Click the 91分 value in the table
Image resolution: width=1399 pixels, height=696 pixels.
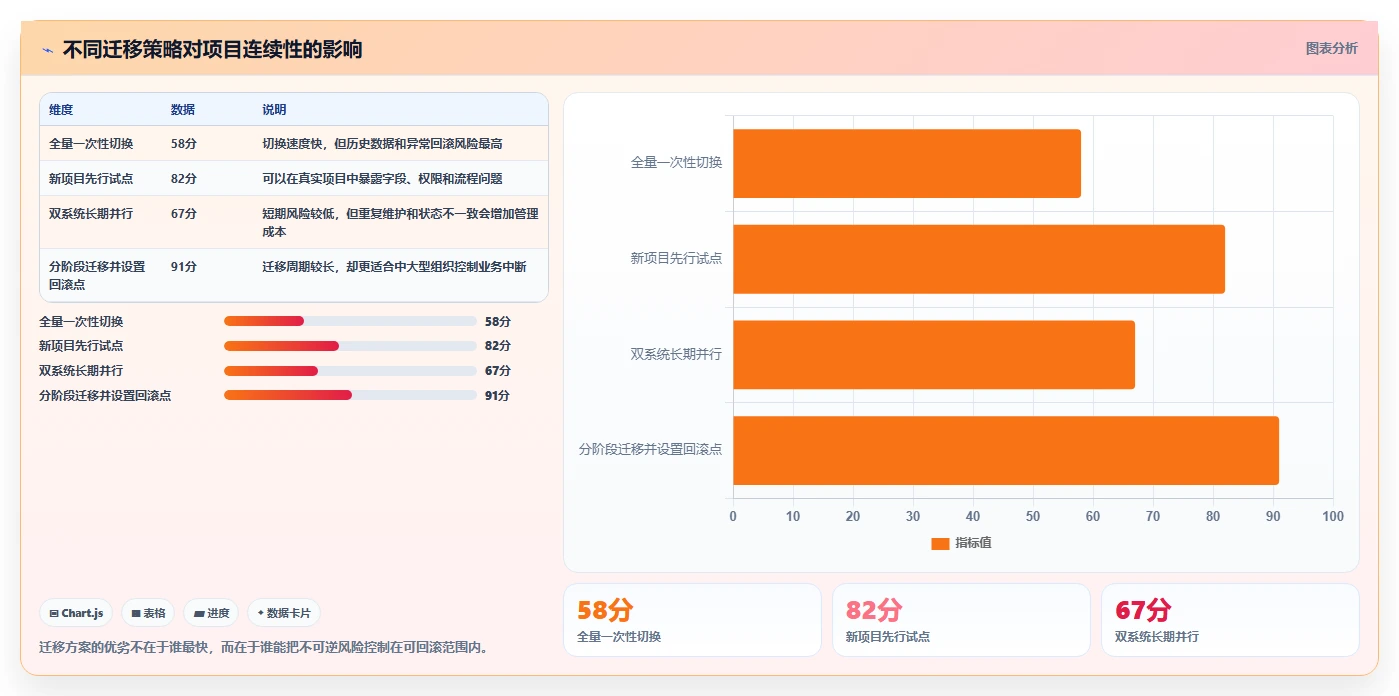(184, 267)
